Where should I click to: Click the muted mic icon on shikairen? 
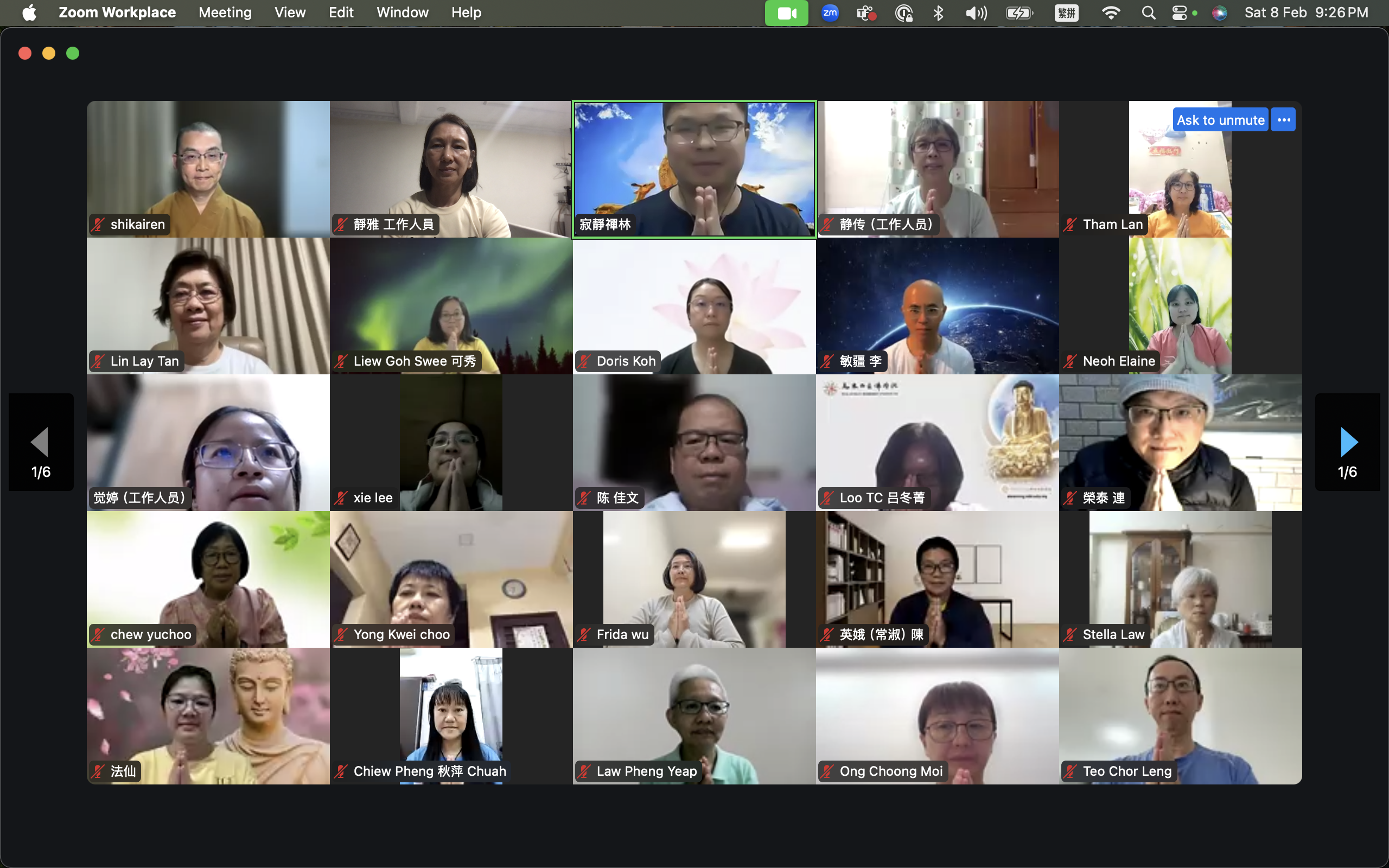[98, 225]
